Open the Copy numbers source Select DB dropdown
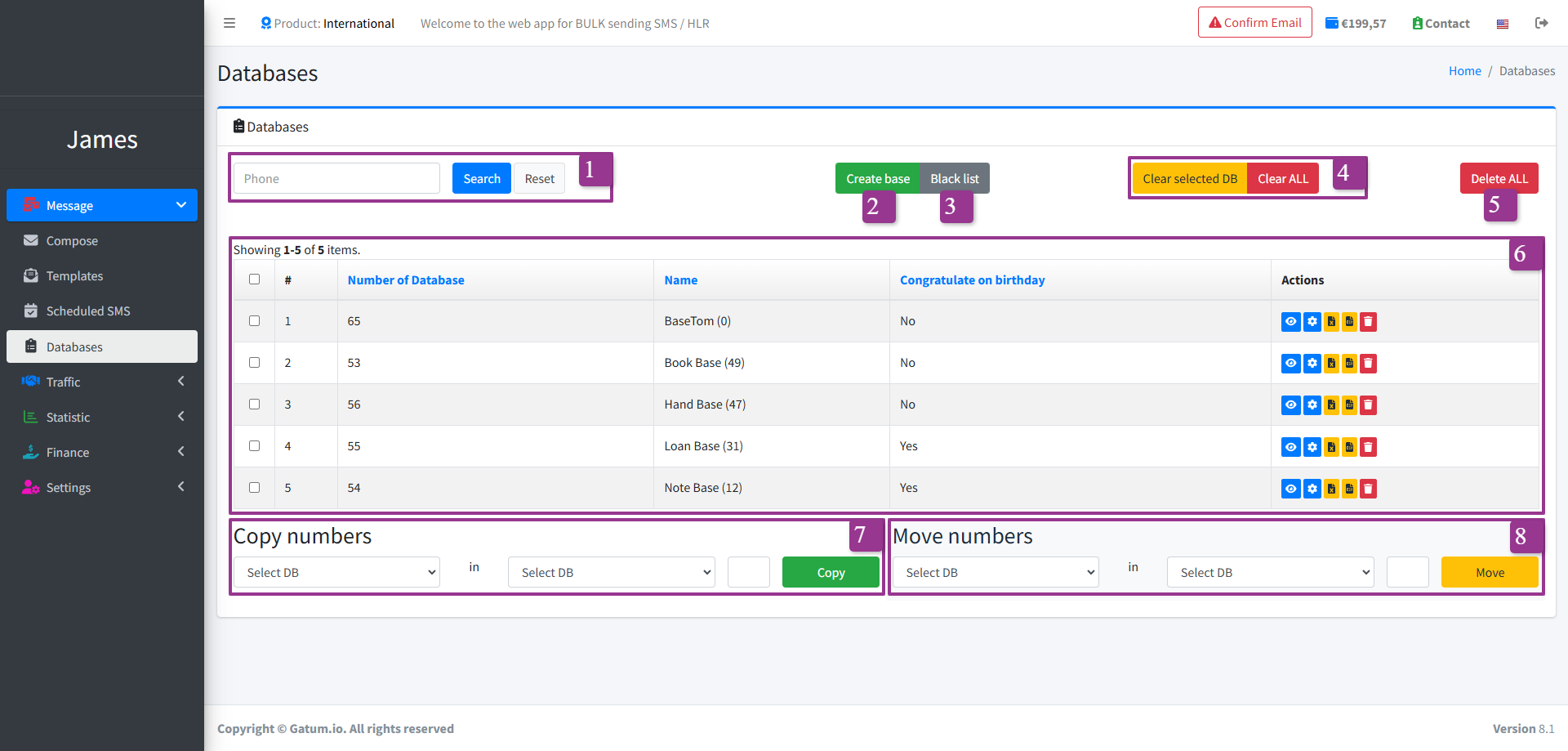 (x=336, y=573)
